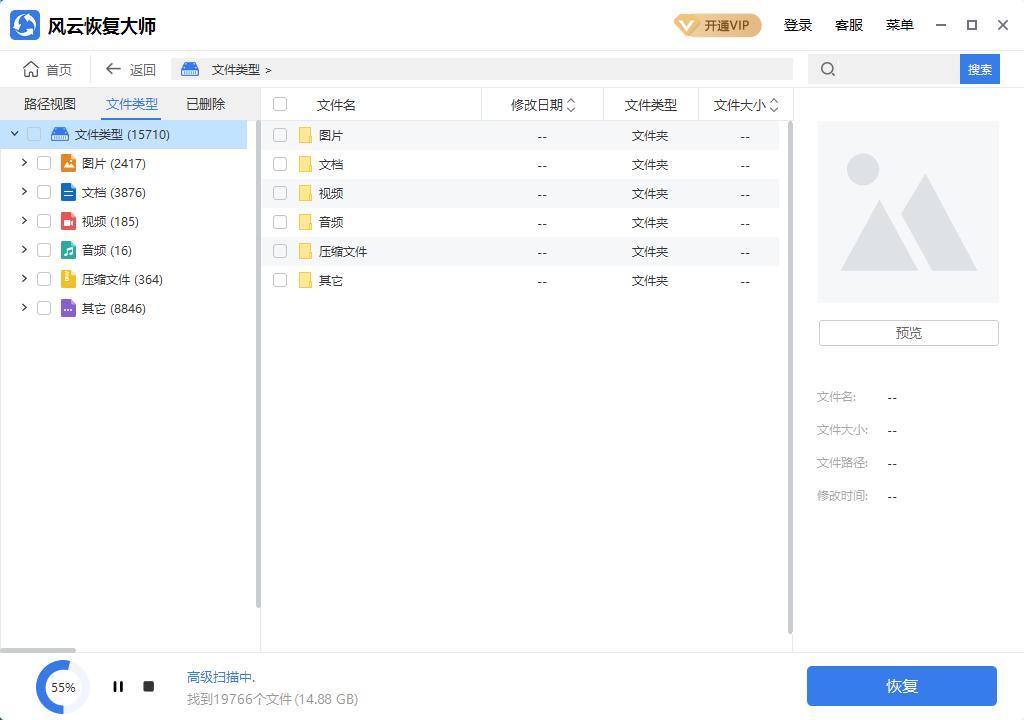This screenshot has width=1024, height=720.
Task: Check the select-all checkbox in the list header
Action: 280,104
